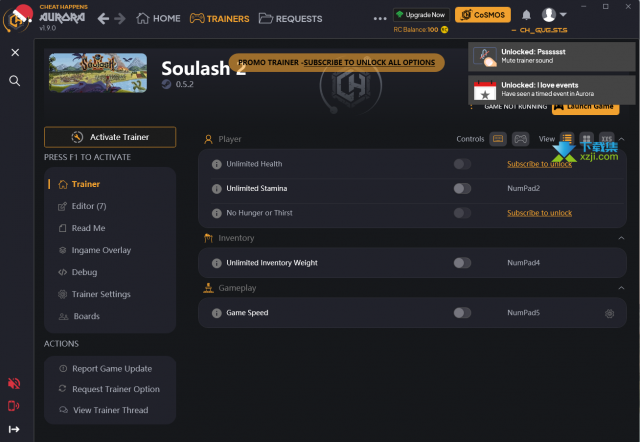The width and height of the screenshot is (640, 442).
Task: Show info for Unlimited Inventory Weight
Action: pos(217,263)
